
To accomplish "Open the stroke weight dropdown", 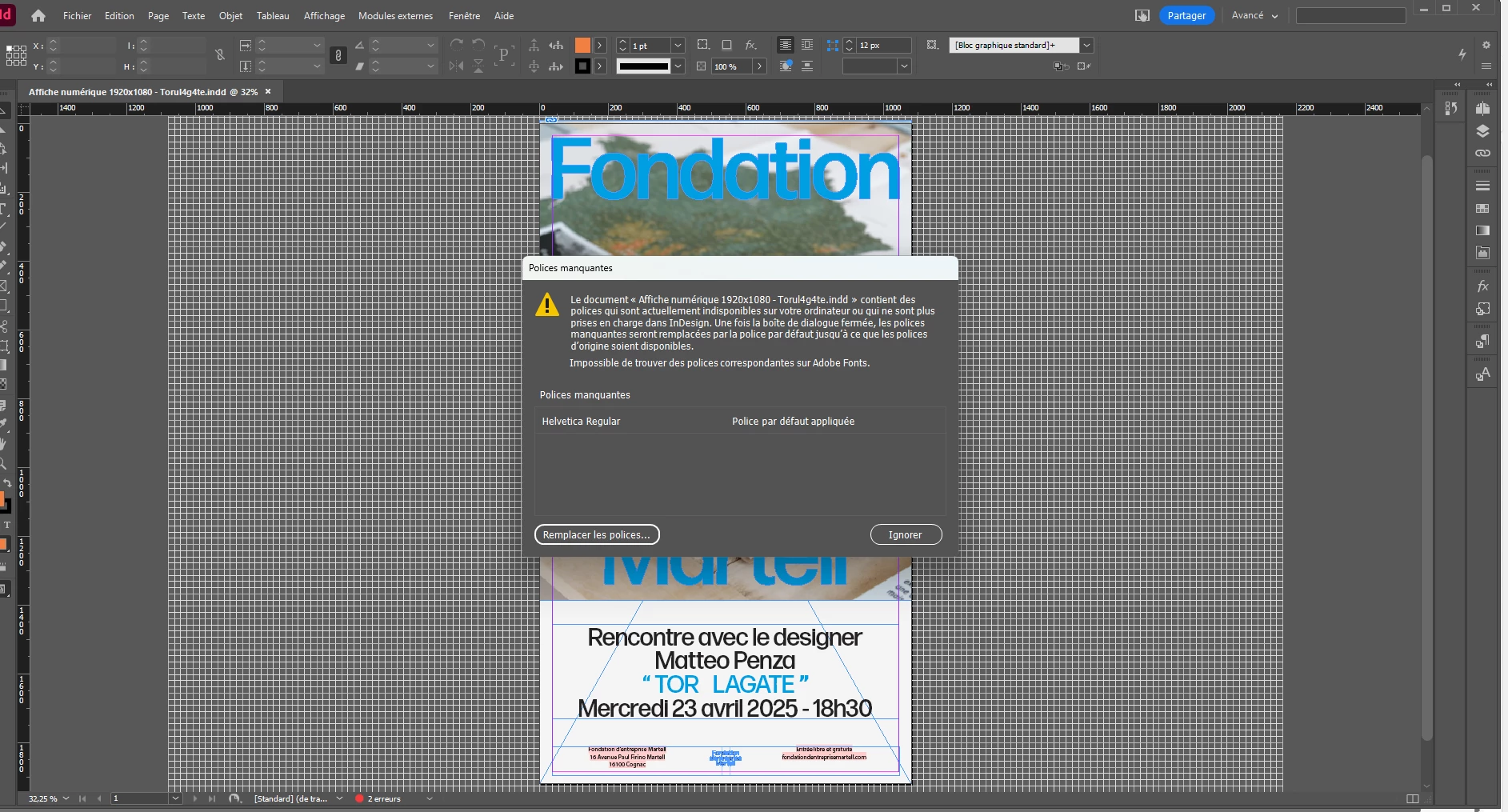I will click(x=678, y=46).
